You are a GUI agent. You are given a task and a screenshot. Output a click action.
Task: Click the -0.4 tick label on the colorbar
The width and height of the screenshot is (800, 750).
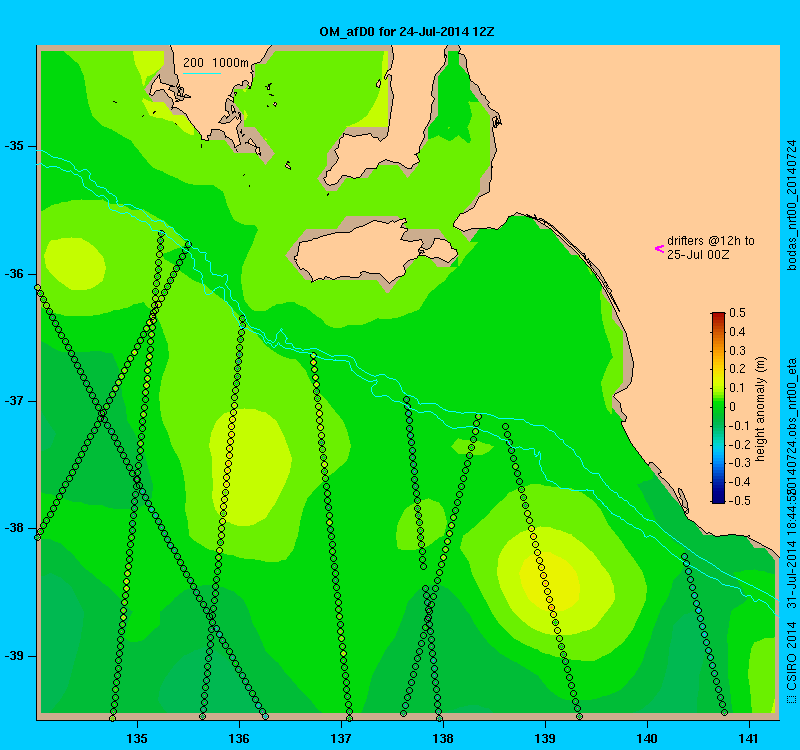tap(739, 482)
